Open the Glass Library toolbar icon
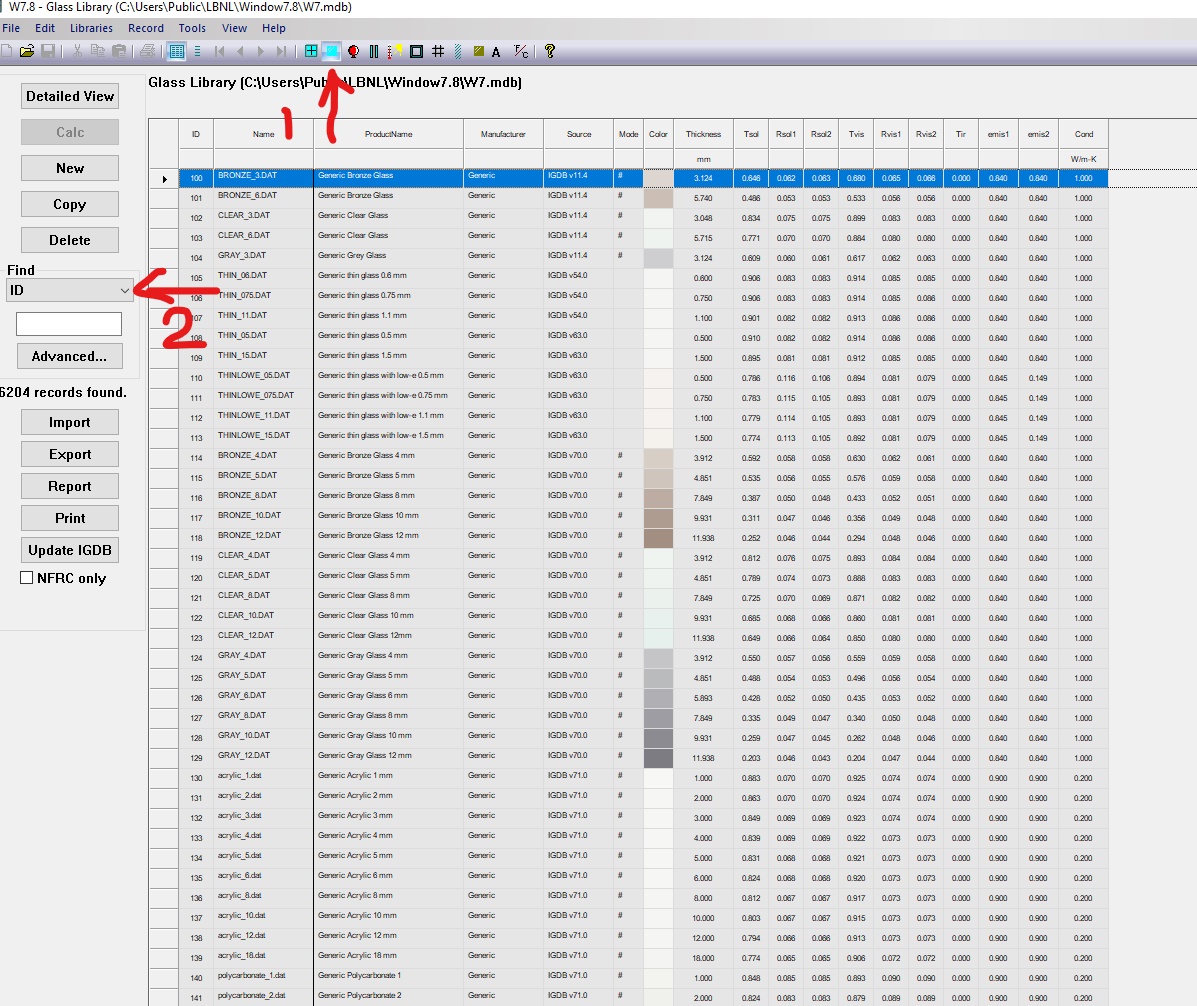 pyautogui.click(x=331, y=51)
